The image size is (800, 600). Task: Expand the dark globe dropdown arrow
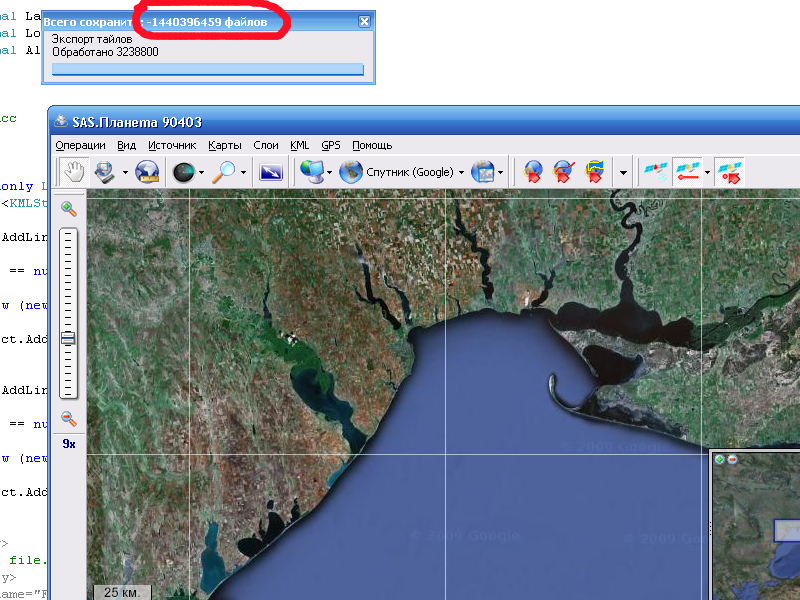(201, 172)
